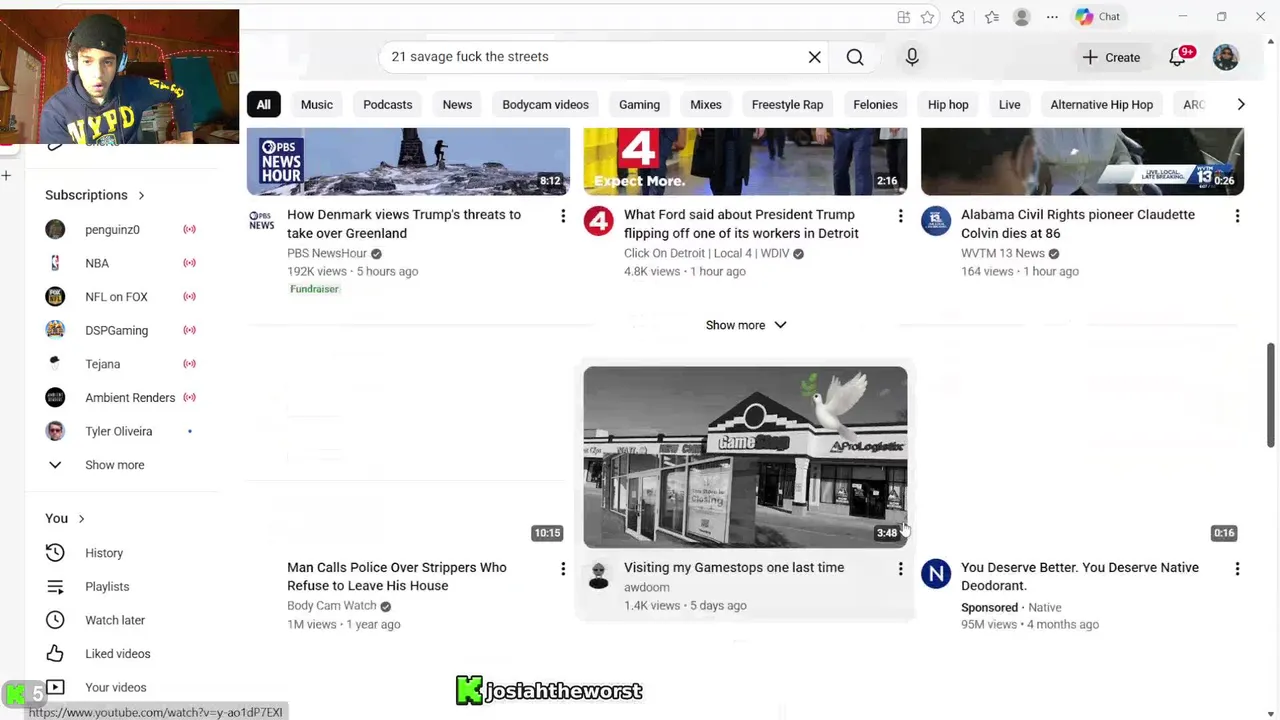Open the split screen grid icon

[x=903, y=17]
